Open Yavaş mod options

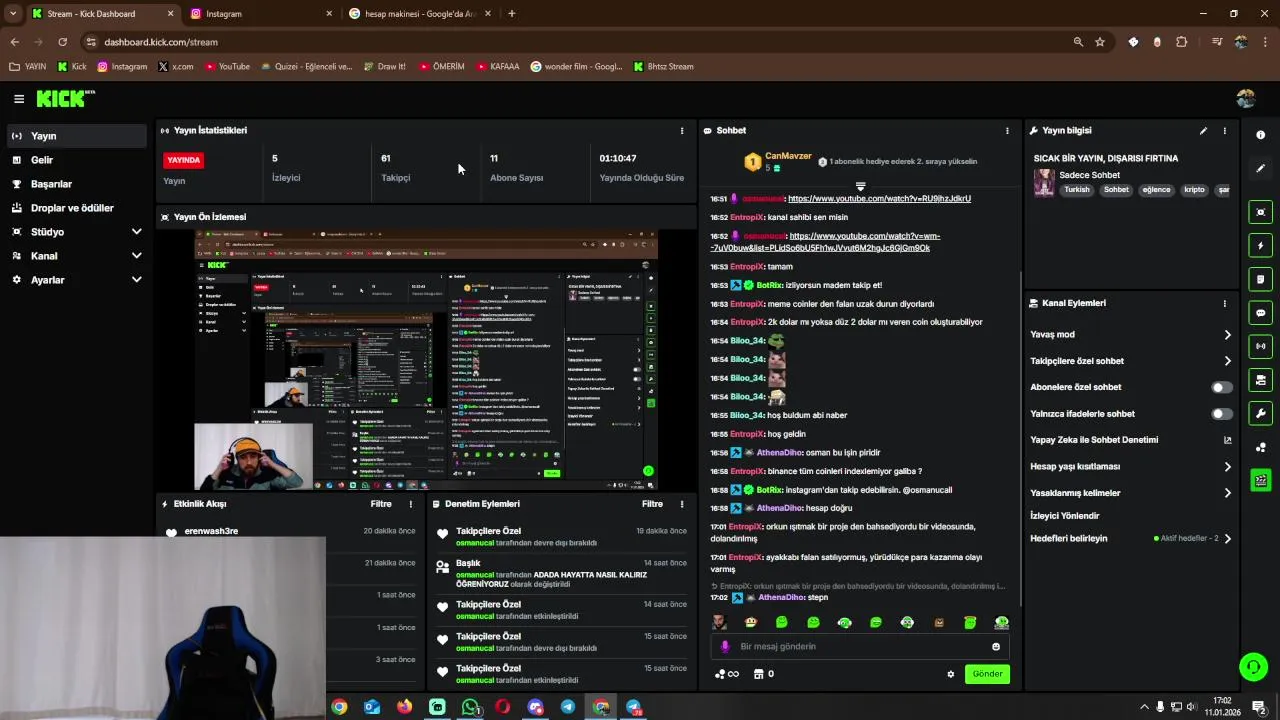click(x=1130, y=334)
